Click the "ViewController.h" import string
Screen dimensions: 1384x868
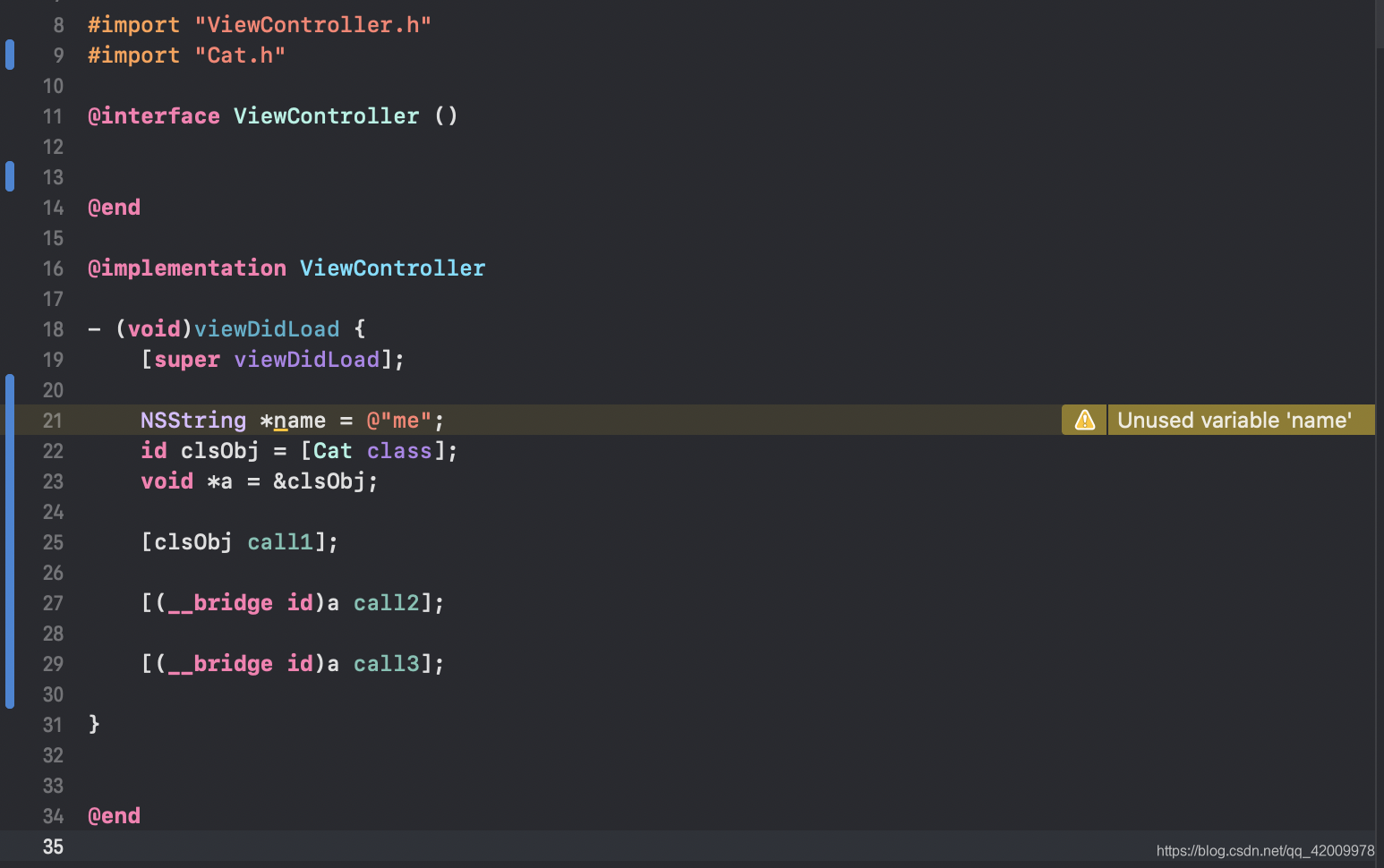(x=312, y=25)
